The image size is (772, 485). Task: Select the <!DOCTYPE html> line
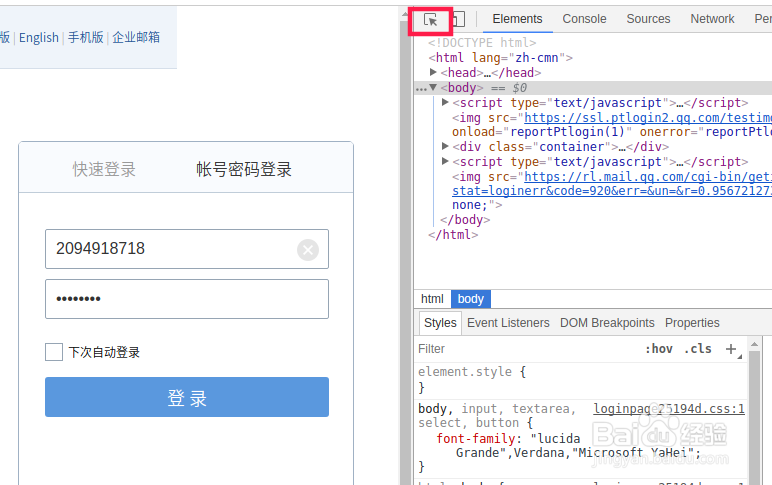(x=482, y=43)
